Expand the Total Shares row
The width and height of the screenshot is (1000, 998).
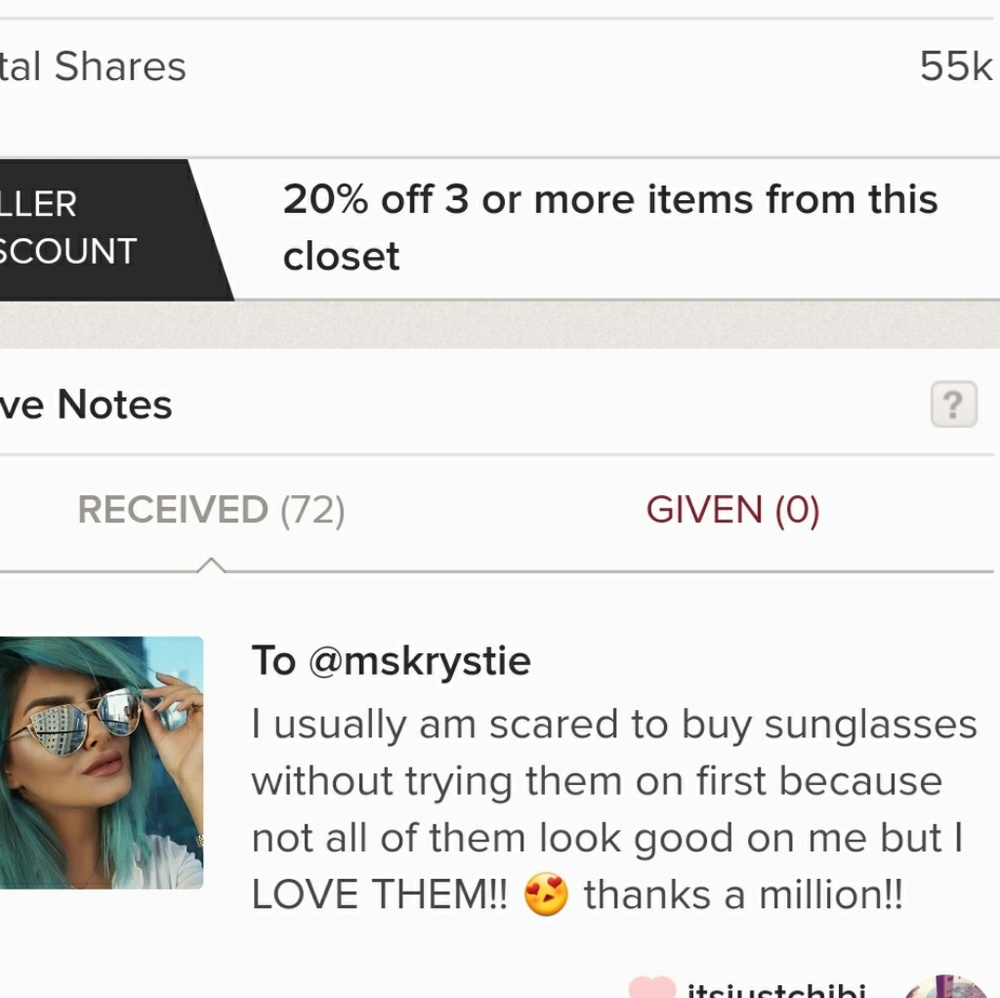click(x=500, y=66)
